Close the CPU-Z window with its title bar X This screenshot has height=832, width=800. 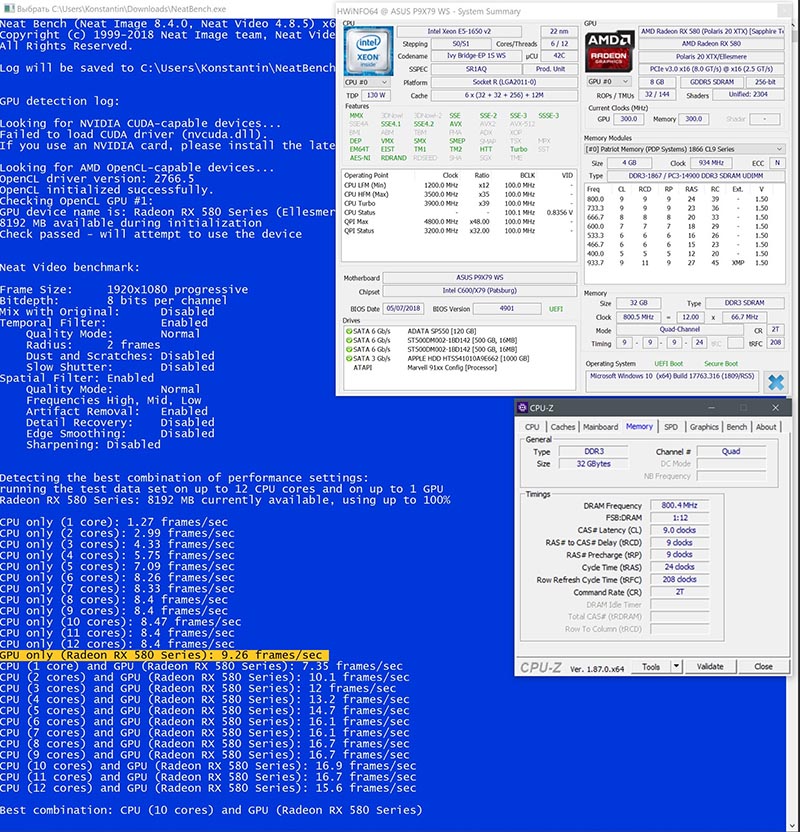pyautogui.click(x=776, y=408)
